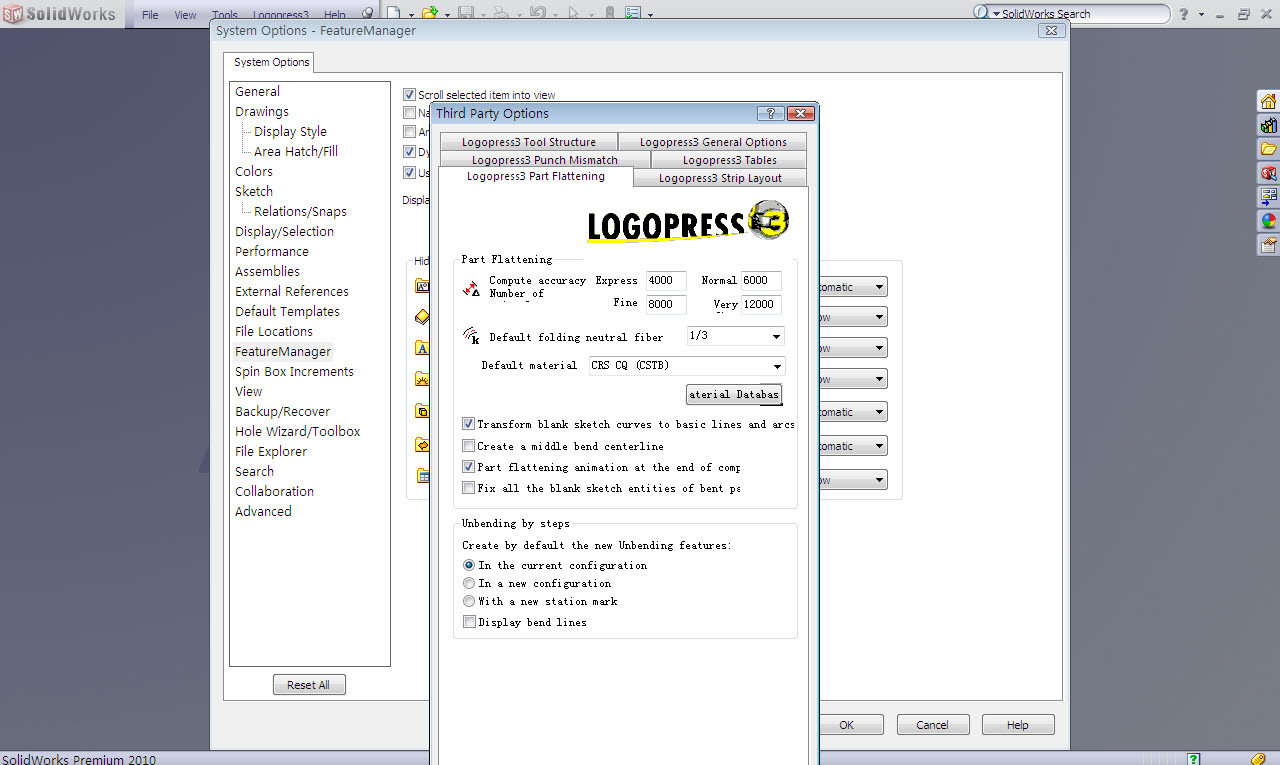Expand the Options toolbar dropdown arrow
This screenshot has width=1280, height=765.
tap(650, 14)
